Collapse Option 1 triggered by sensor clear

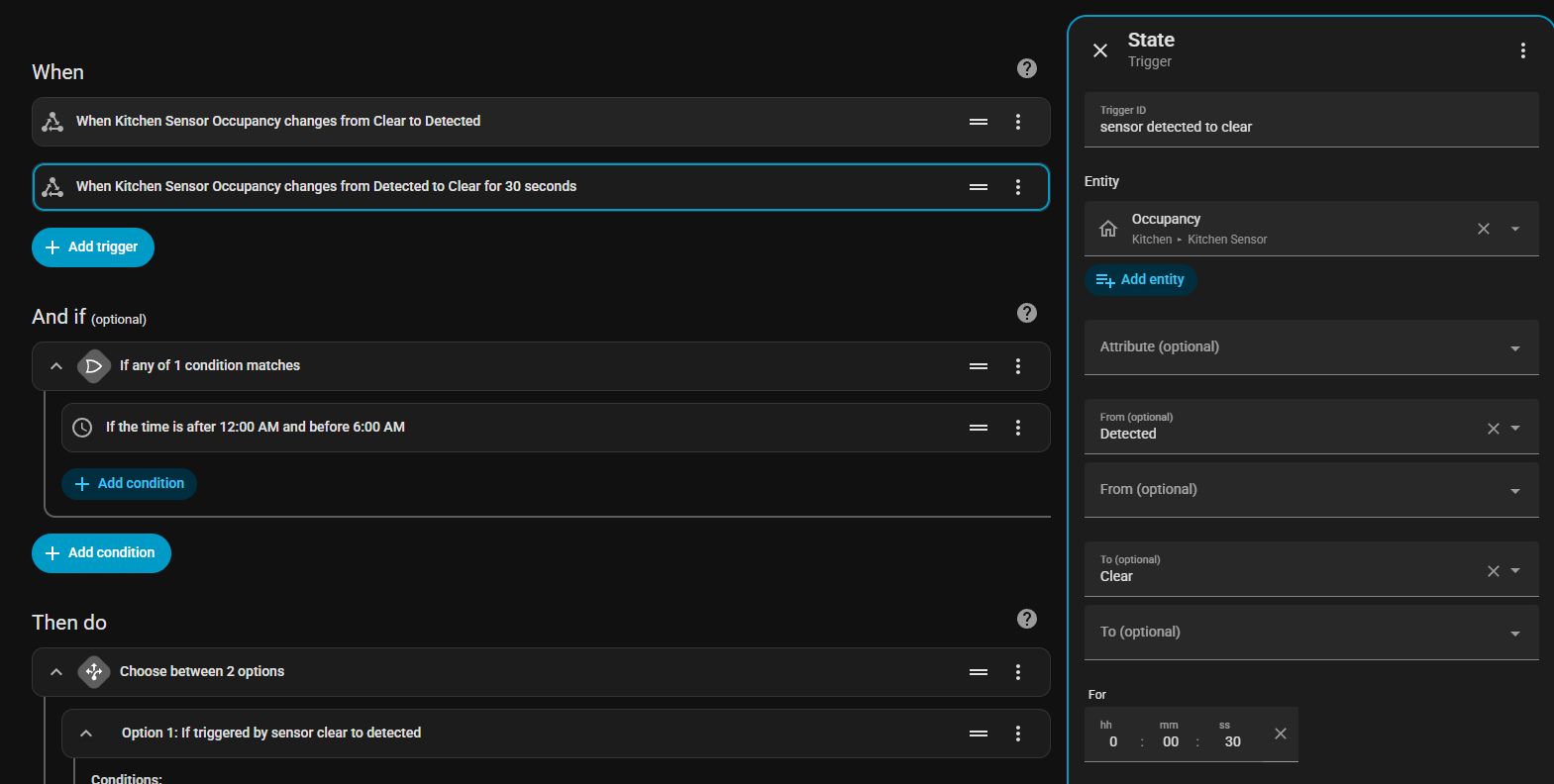click(x=86, y=734)
